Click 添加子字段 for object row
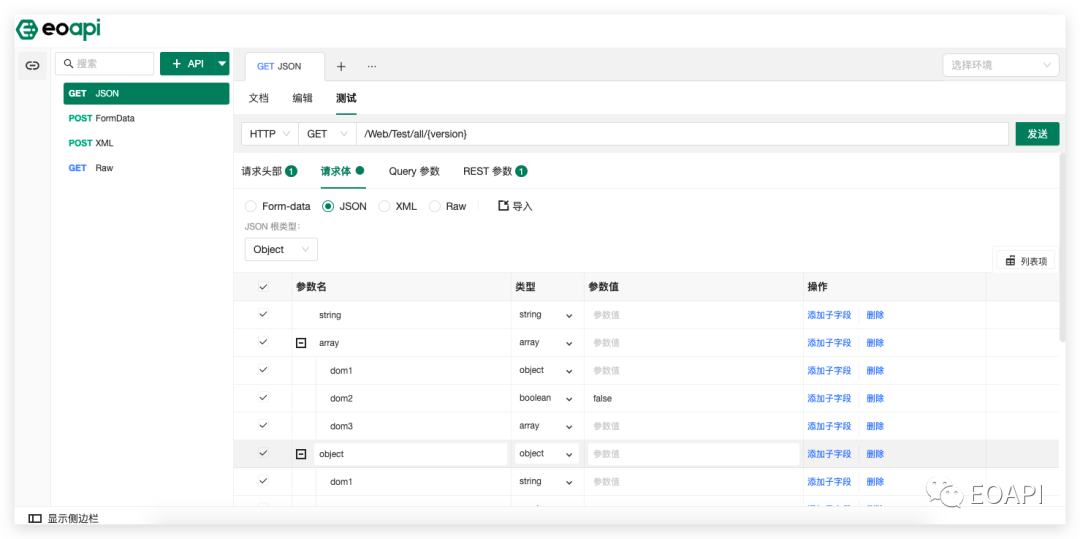The height and width of the screenshot is (539, 1080). 829,454
